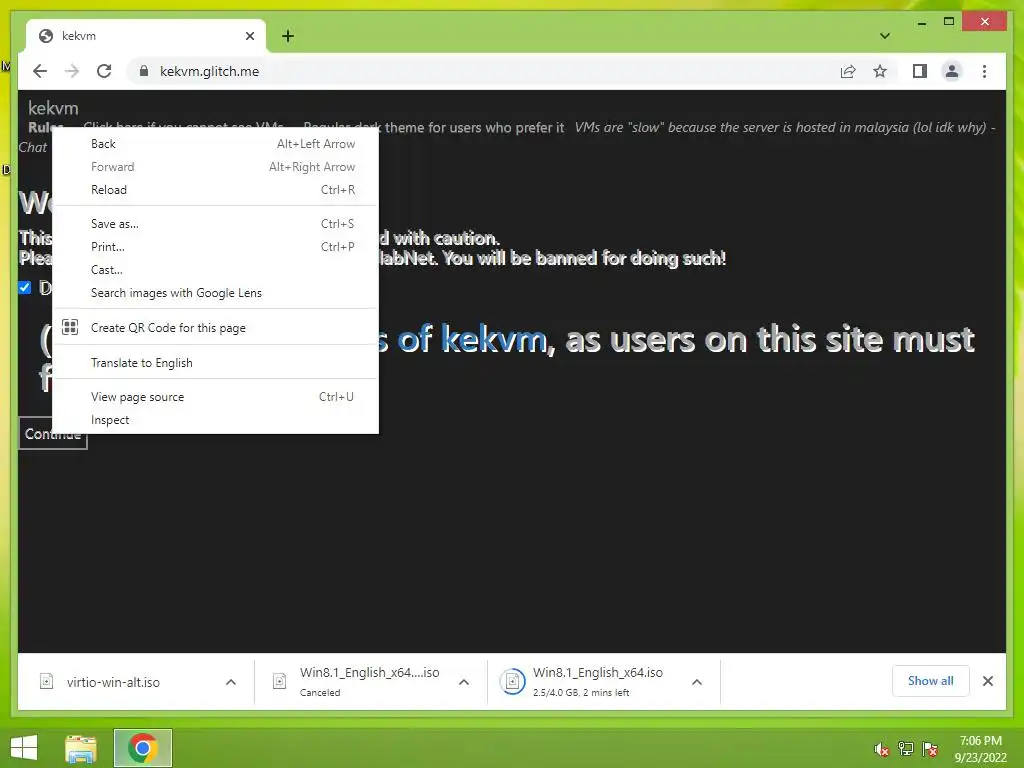This screenshot has height=768, width=1024.
Task: Click the lock icon in address bar
Action: [x=144, y=71]
